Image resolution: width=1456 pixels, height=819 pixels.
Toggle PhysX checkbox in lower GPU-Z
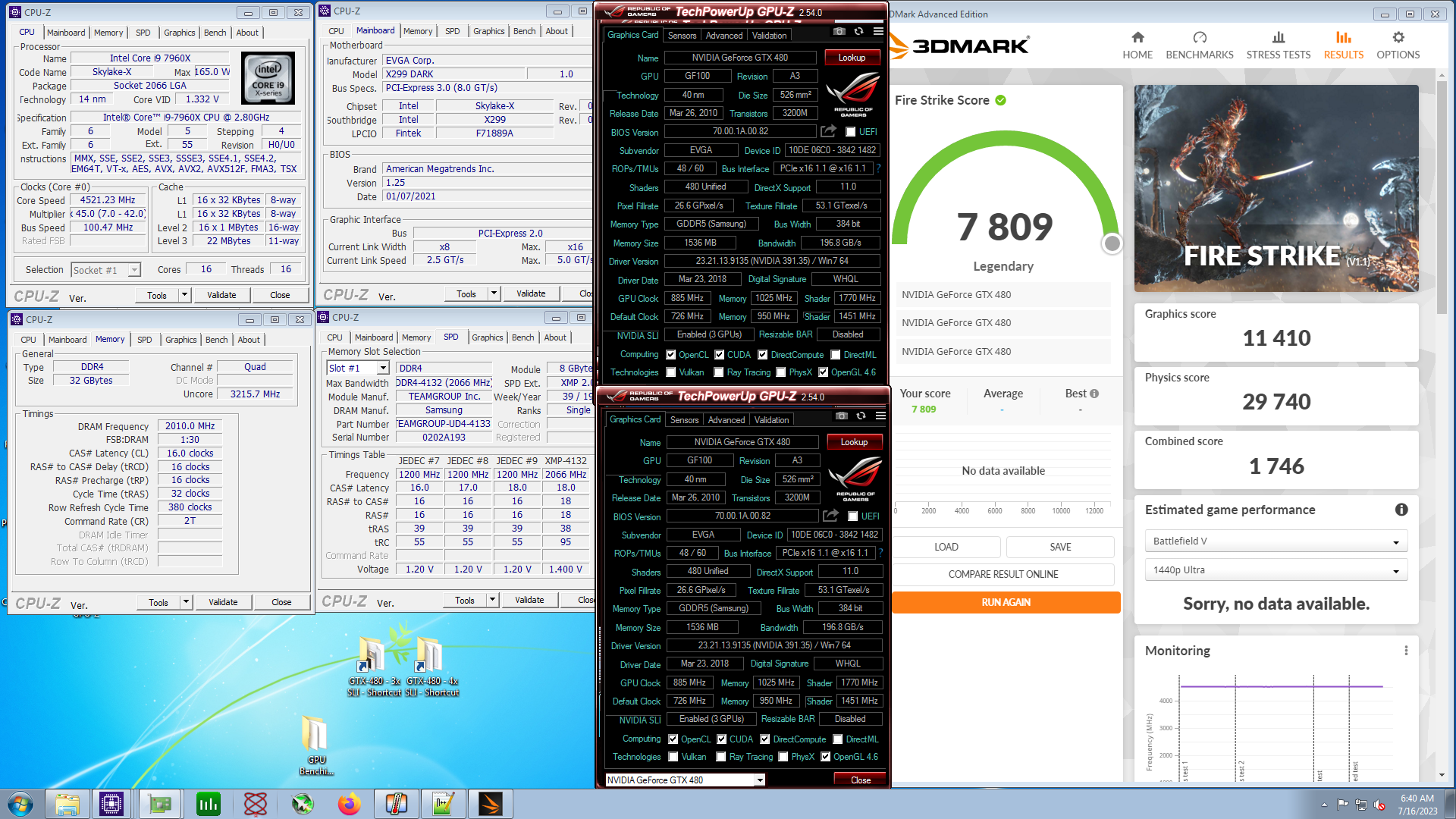point(783,757)
